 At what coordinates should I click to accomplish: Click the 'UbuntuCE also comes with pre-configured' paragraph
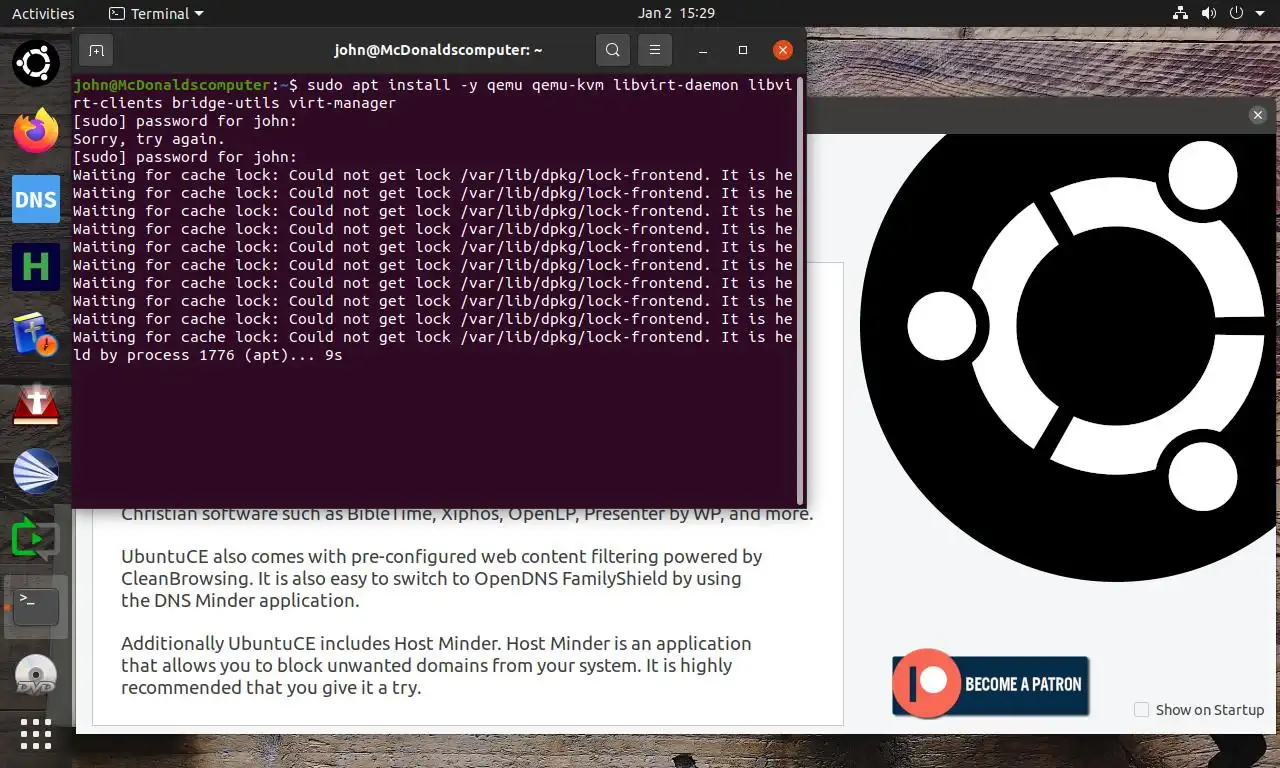(441, 579)
